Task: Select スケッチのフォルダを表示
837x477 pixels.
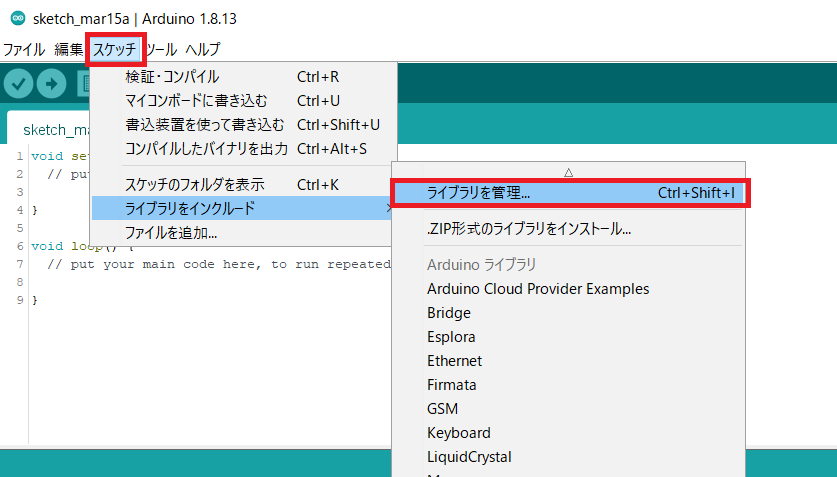Action: click(244, 185)
